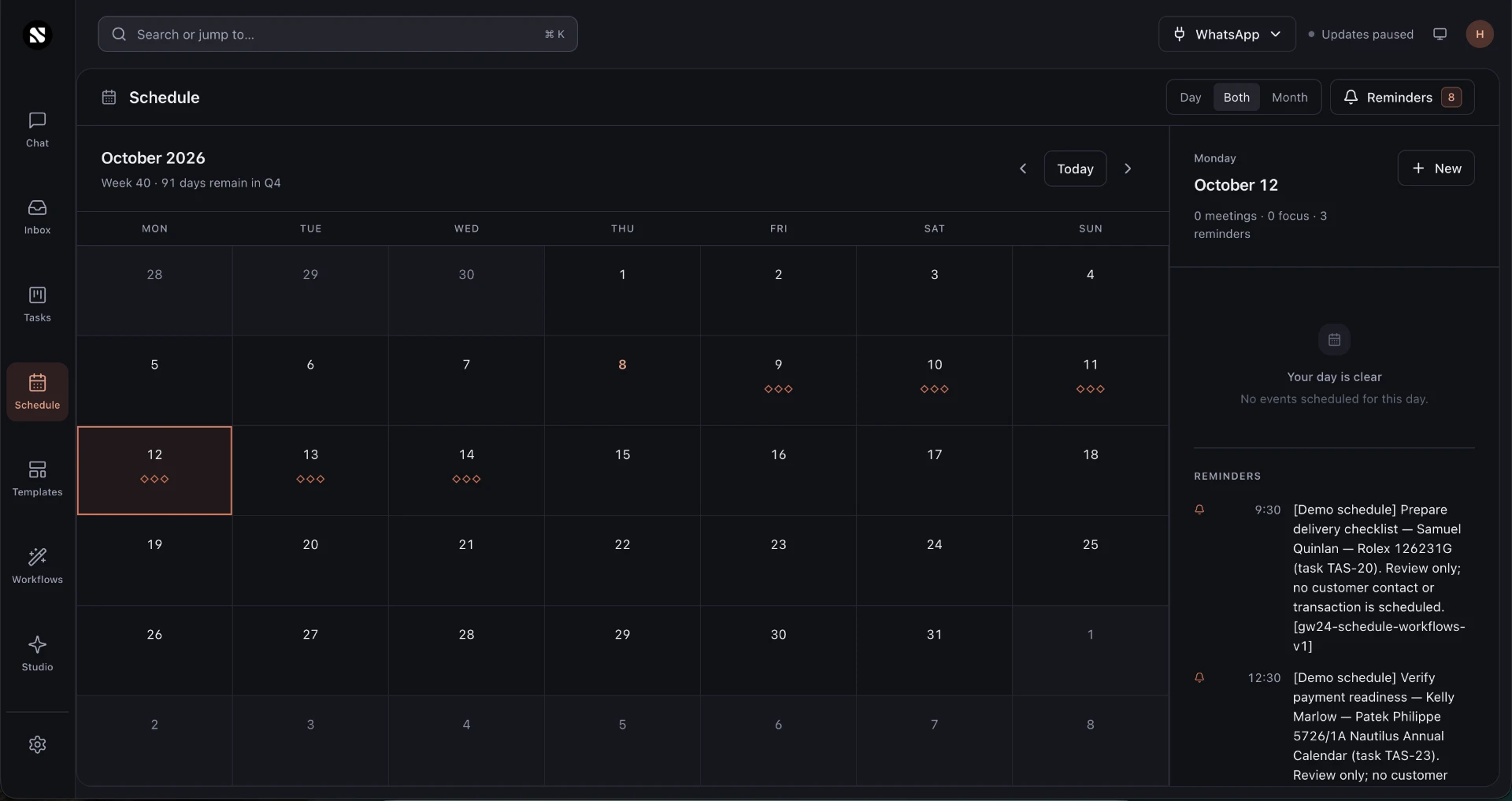Click the bell icon on 9:30 reminder

tap(1199, 510)
